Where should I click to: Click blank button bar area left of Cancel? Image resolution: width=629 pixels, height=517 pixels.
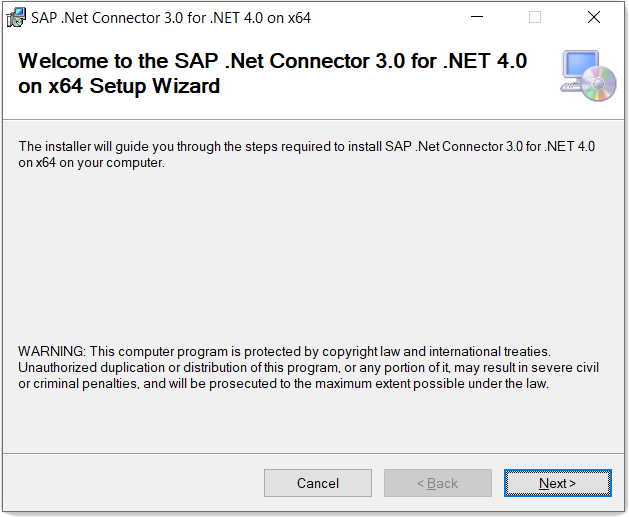[132, 483]
